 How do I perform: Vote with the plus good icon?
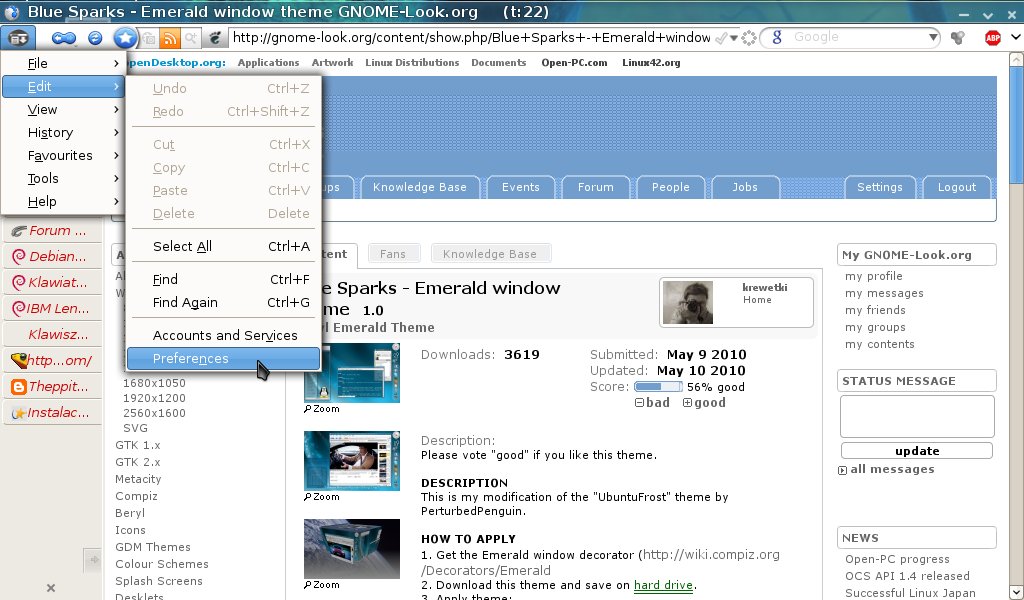[687, 403]
